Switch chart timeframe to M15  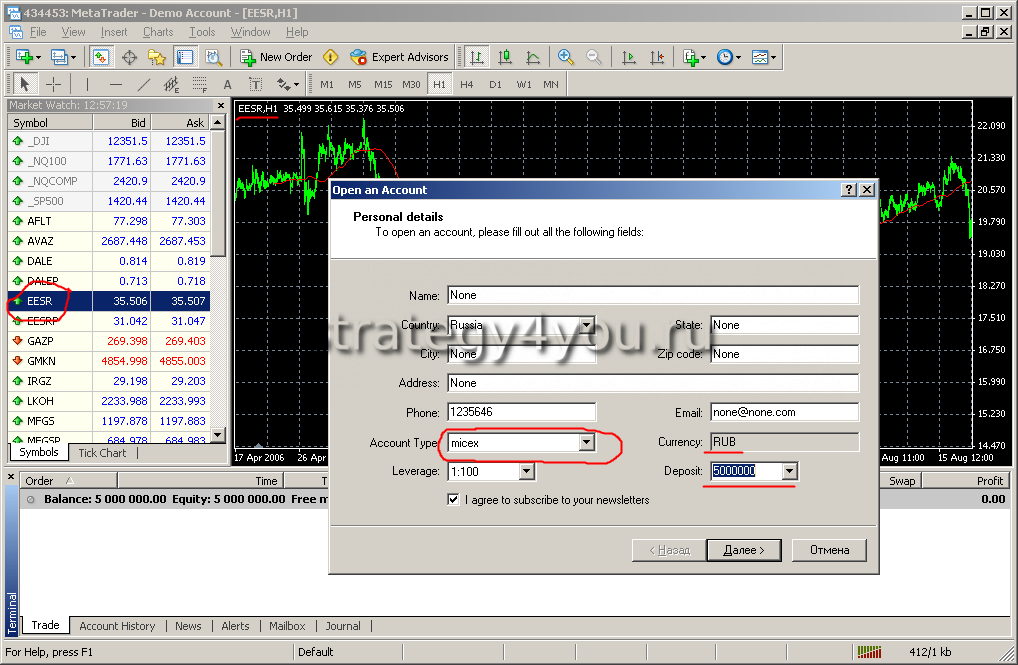coord(383,84)
